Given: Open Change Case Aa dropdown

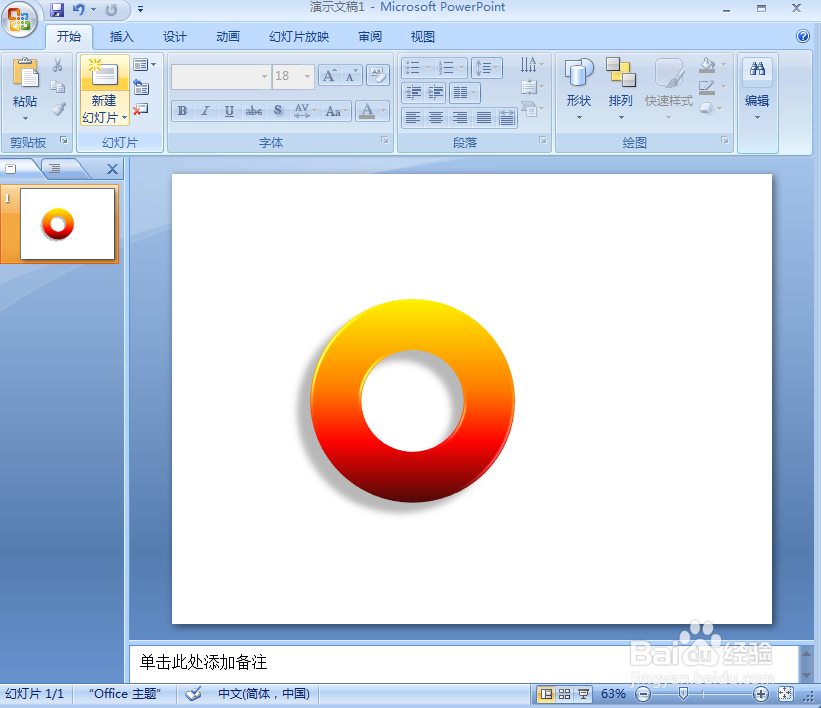Looking at the screenshot, I should coord(336,111).
